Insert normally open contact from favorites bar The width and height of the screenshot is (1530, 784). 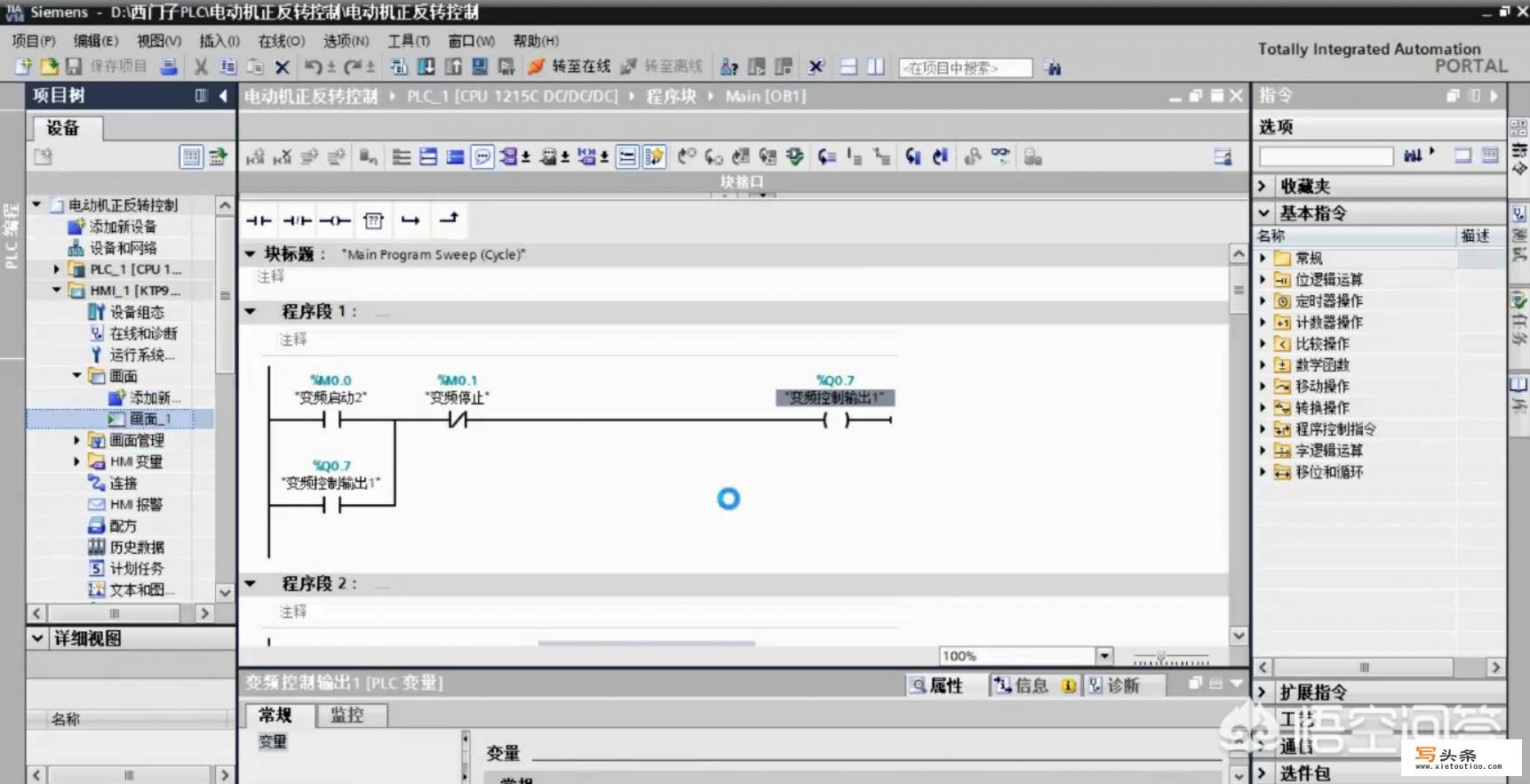pyautogui.click(x=259, y=220)
